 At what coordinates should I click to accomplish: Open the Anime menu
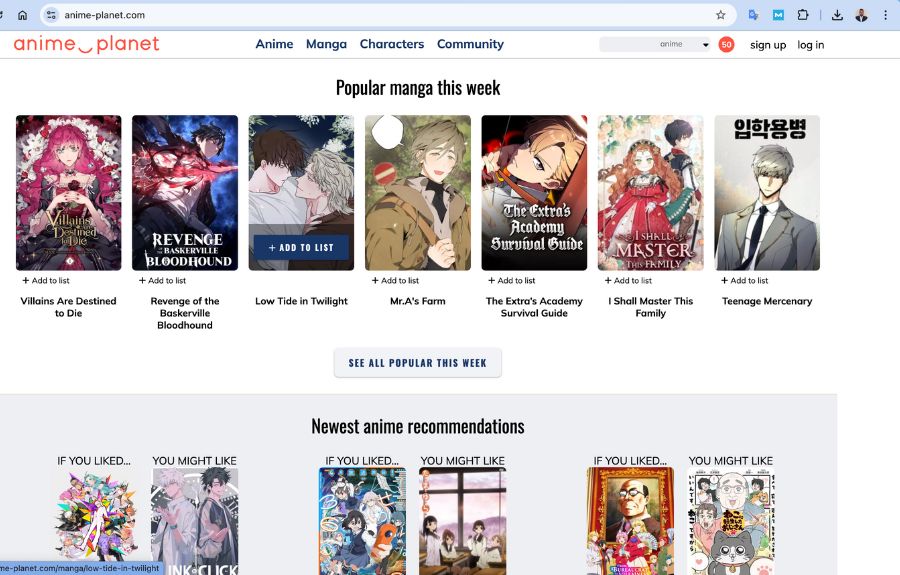point(274,44)
